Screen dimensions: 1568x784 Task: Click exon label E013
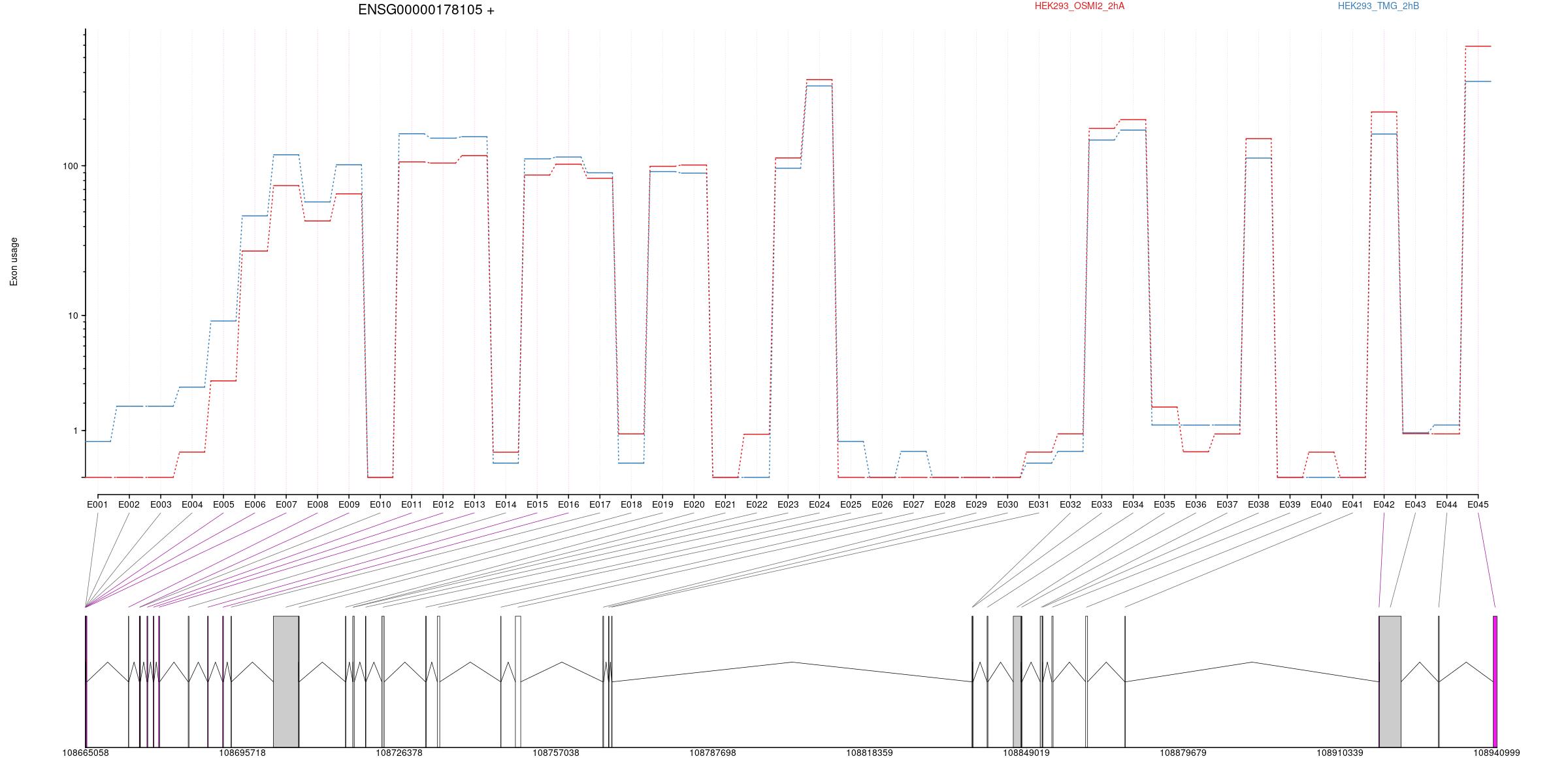coord(474,504)
